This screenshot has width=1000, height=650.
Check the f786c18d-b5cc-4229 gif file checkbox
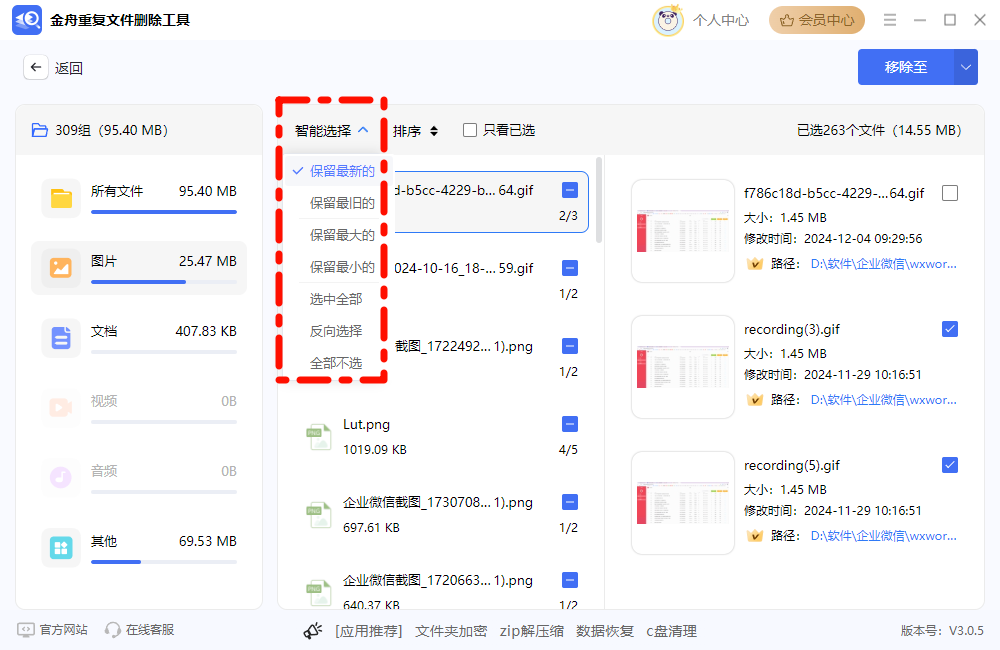pyautogui.click(x=950, y=193)
